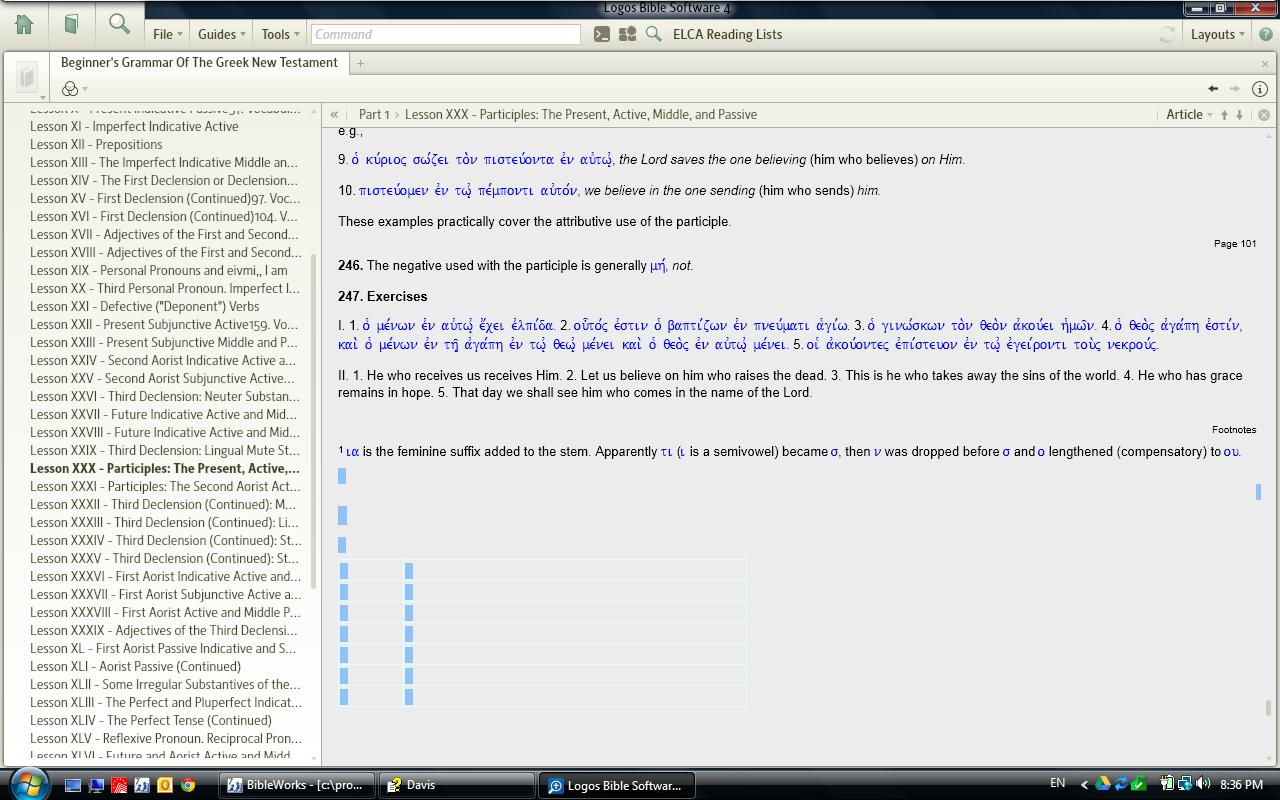Close the resource panel tab group

point(1265,63)
